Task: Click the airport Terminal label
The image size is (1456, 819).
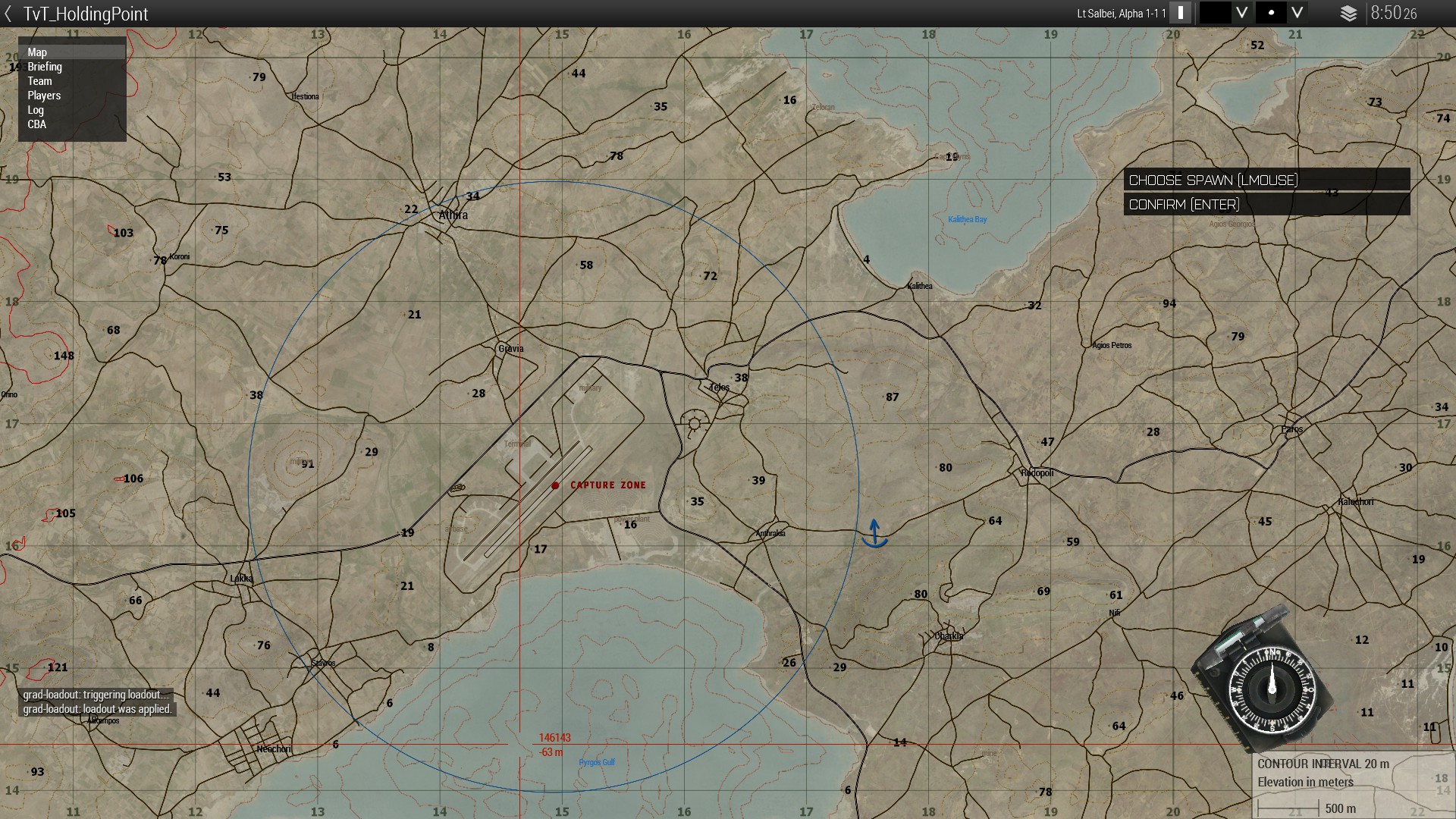Action: 517,444
